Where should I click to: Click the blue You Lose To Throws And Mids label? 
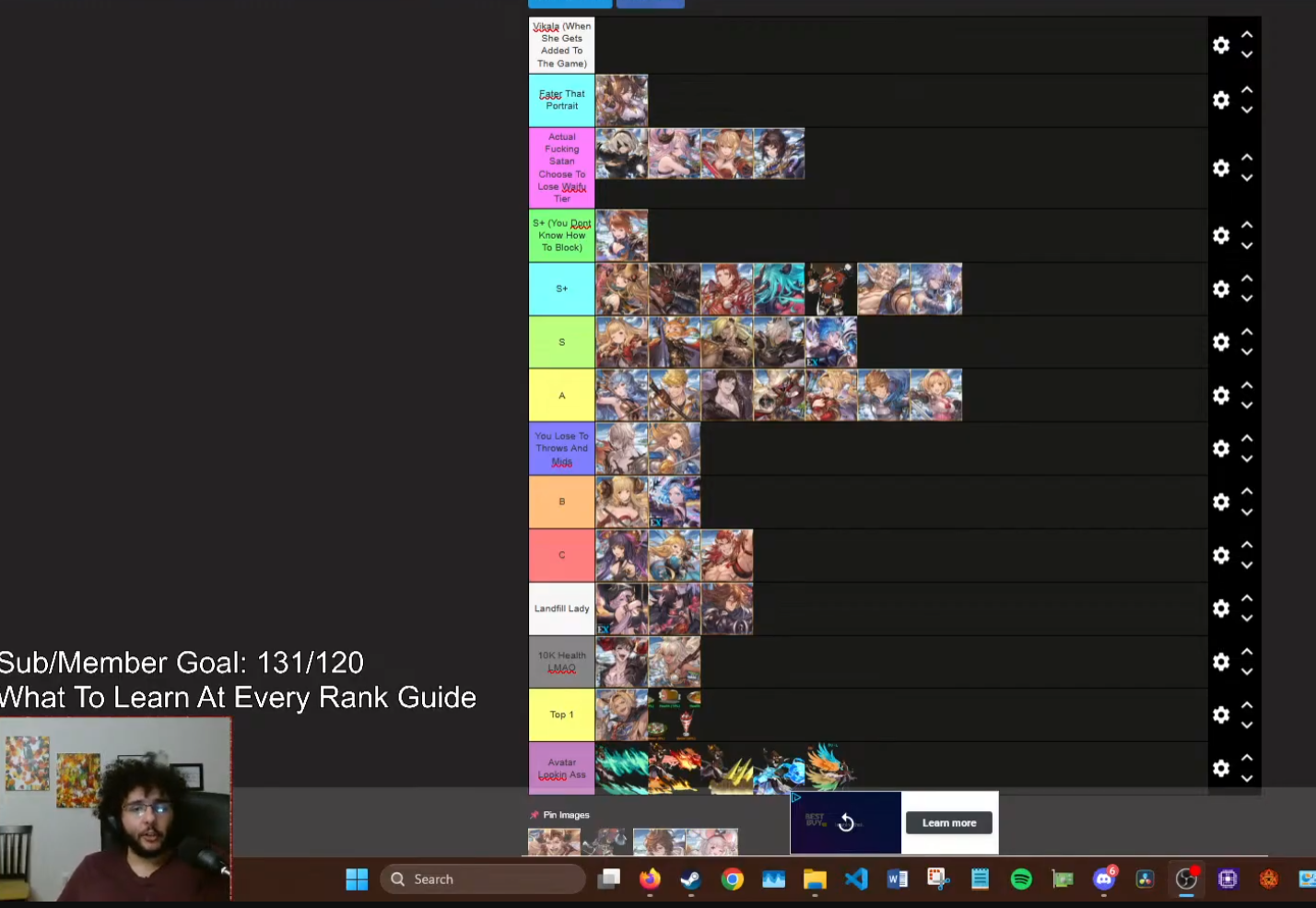[561, 449]
